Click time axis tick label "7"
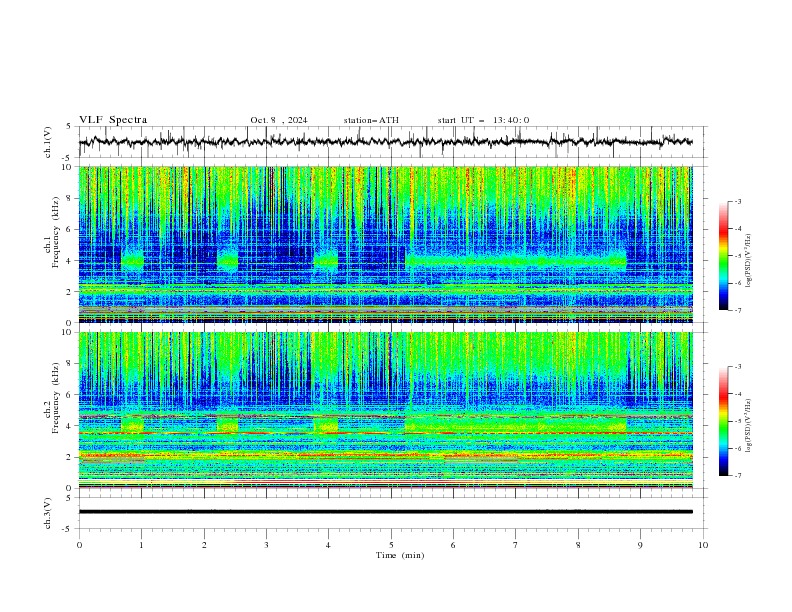This screenshot has height=612, width=792. click(516, 545)
